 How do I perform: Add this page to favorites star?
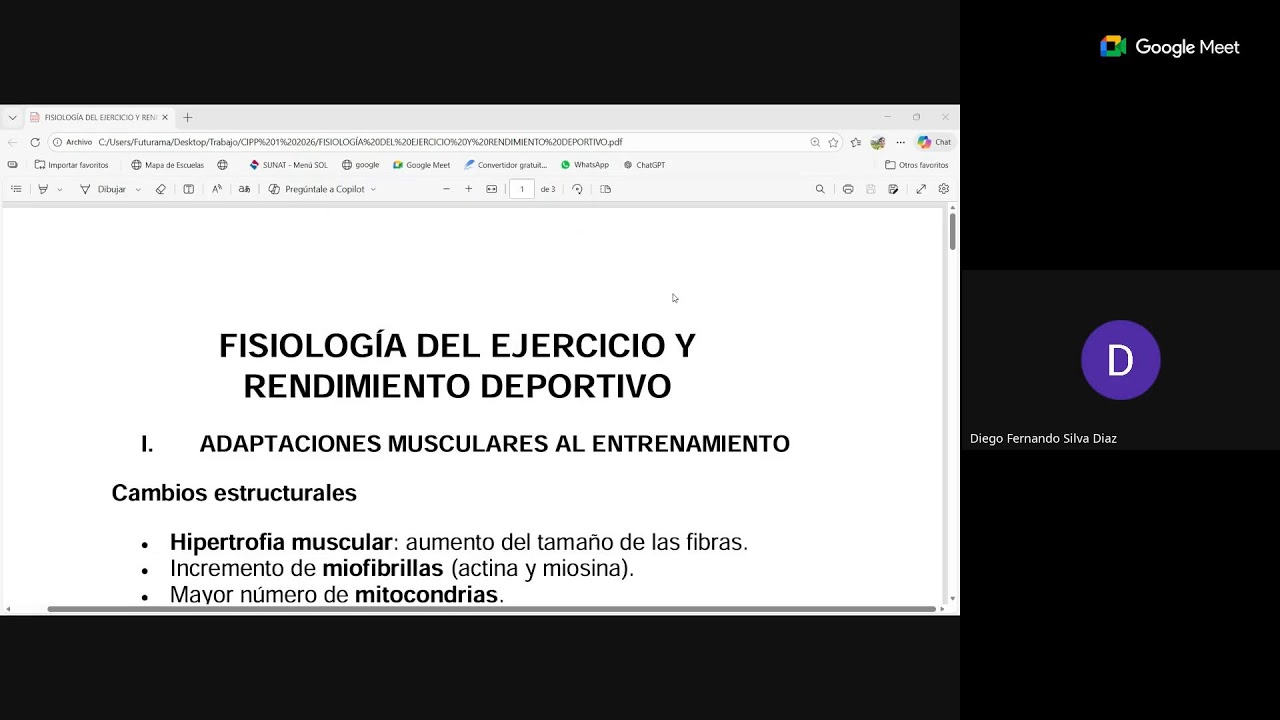point(833,142)
